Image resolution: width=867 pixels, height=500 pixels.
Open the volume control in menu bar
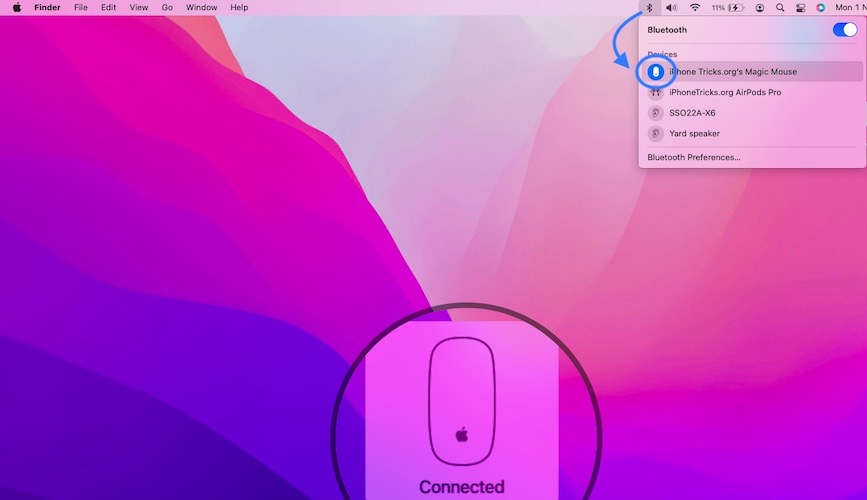671,8
